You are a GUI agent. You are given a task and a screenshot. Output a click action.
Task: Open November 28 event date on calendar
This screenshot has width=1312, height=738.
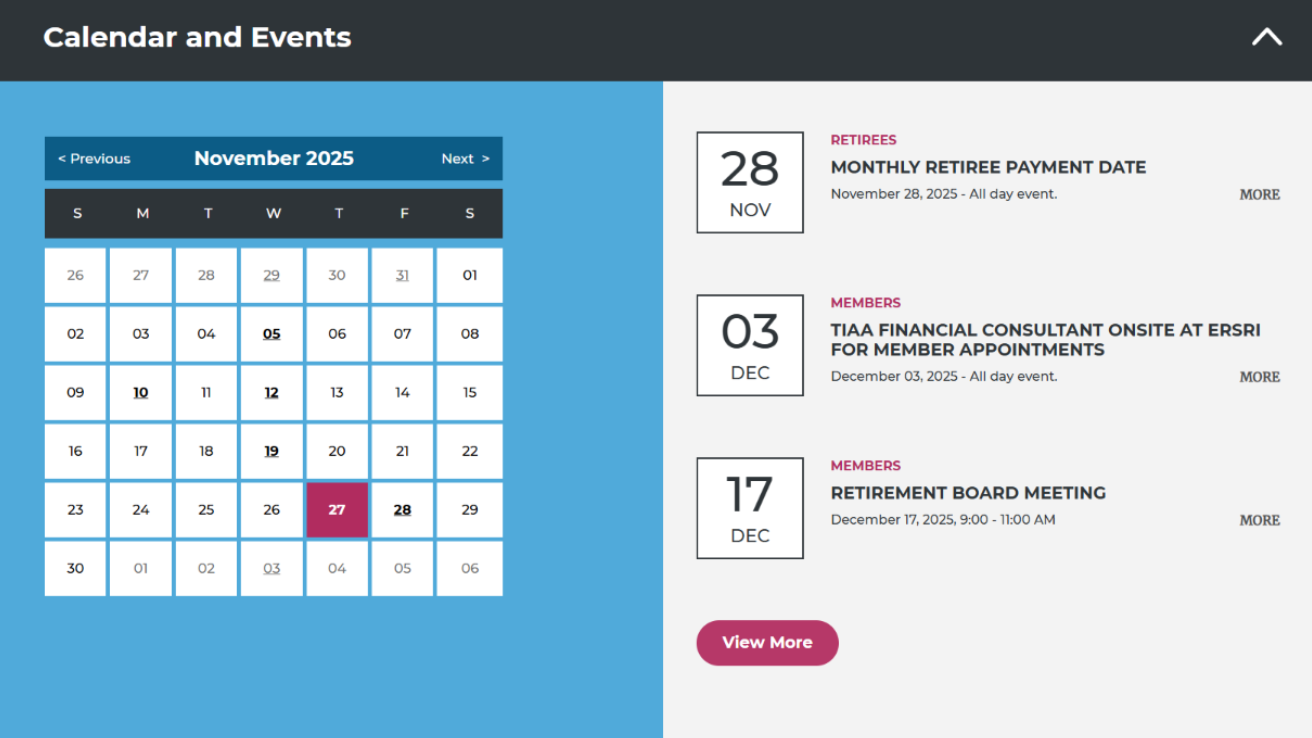402,510
